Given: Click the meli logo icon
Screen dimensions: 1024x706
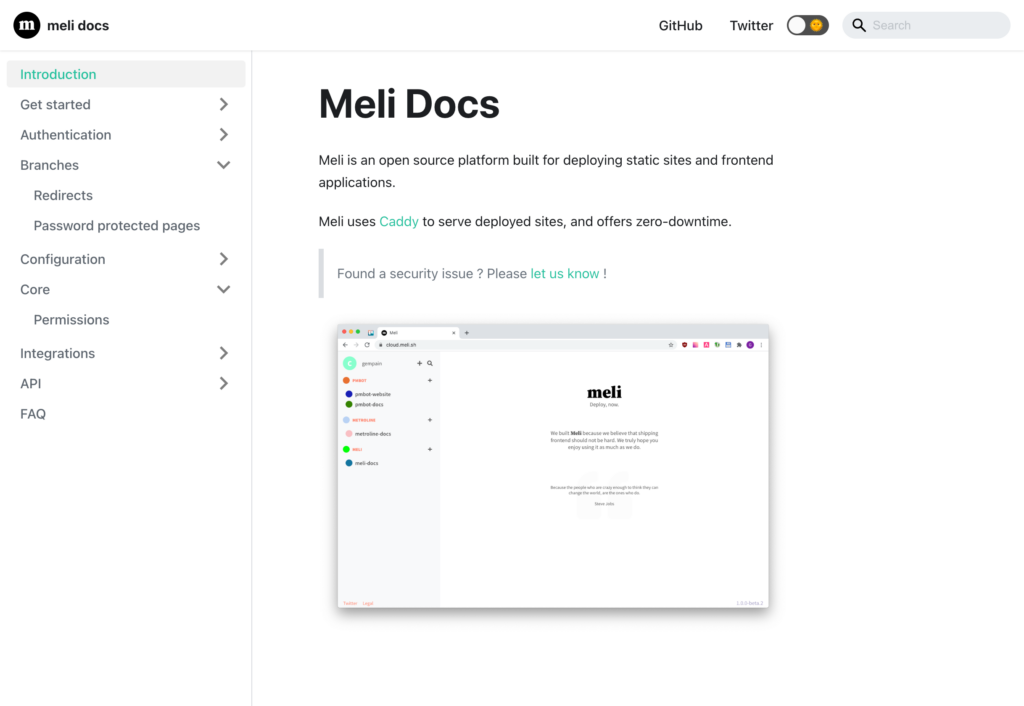Looking at the screenshot, I should (x=27, y=26).
